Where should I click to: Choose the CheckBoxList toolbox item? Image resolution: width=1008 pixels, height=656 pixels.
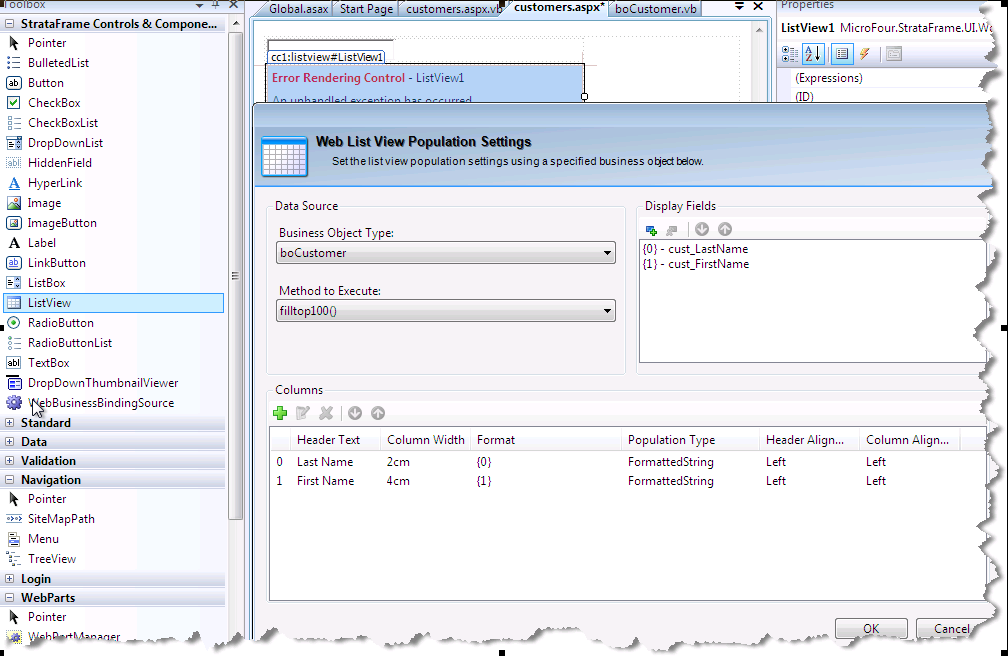(62, 123)
